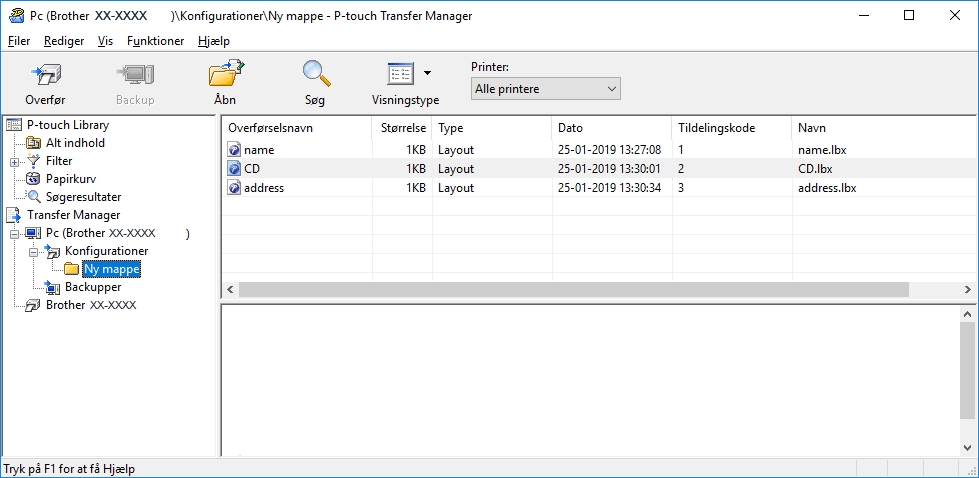Select Søgeresultater in the tree
The image size is (979, 478).
(83, 197)
